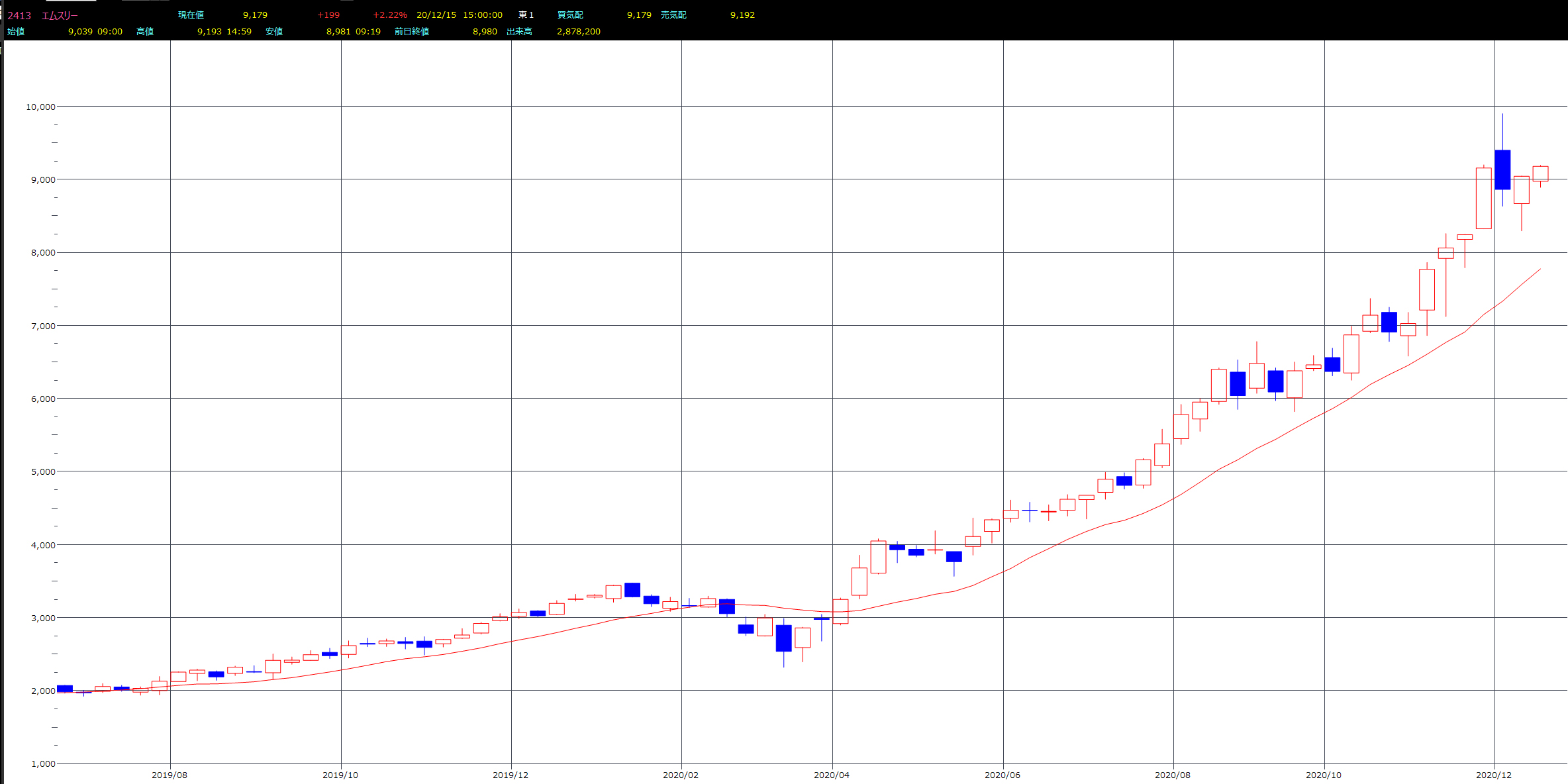Click the 2019/10 date axis label
This screenshot has width=1568, height=784.
[340, 775]
